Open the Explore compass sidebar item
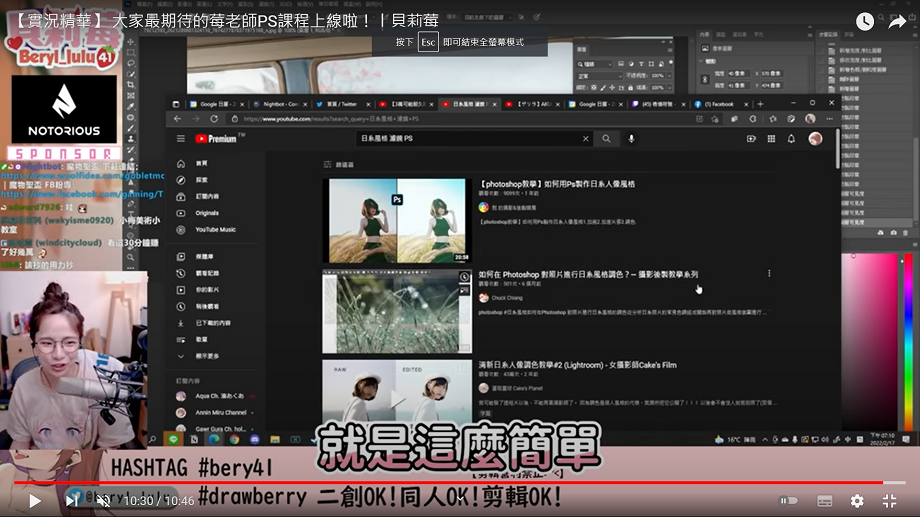Viewport: 920px width, 517px height. pyautogui.click(x=194, y=180)
